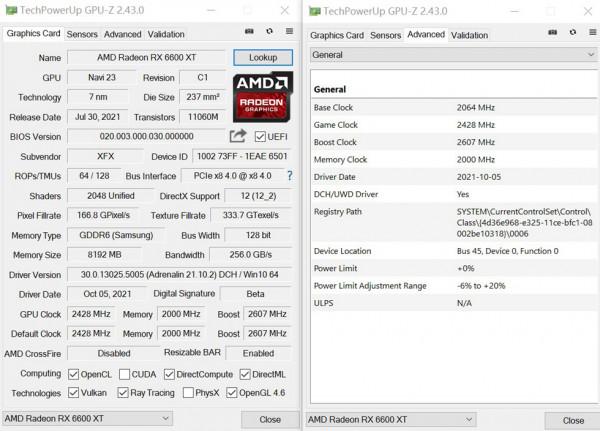Screen dimensions: 600x431
Task: Switch to Sensors tab in right window
Action: point(385,36)
